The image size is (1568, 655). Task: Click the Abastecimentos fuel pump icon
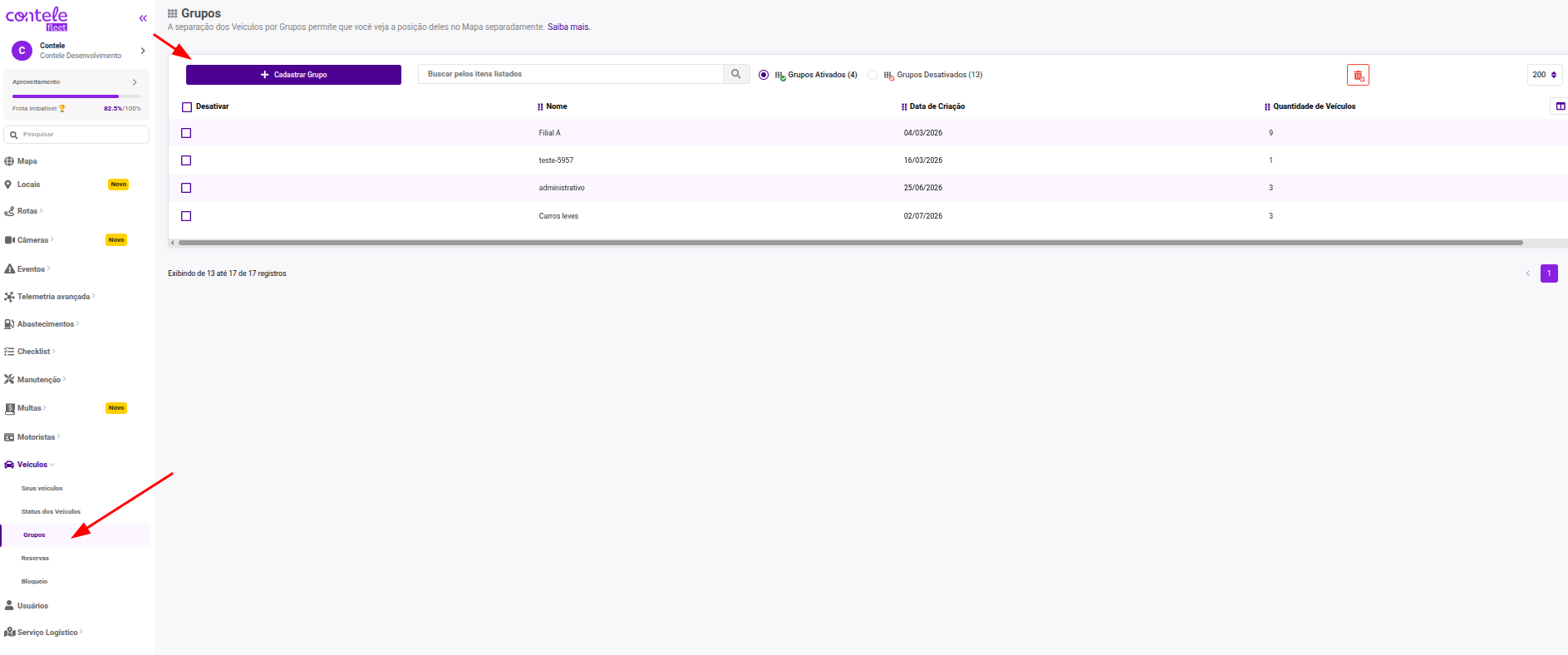pos(9,324)
